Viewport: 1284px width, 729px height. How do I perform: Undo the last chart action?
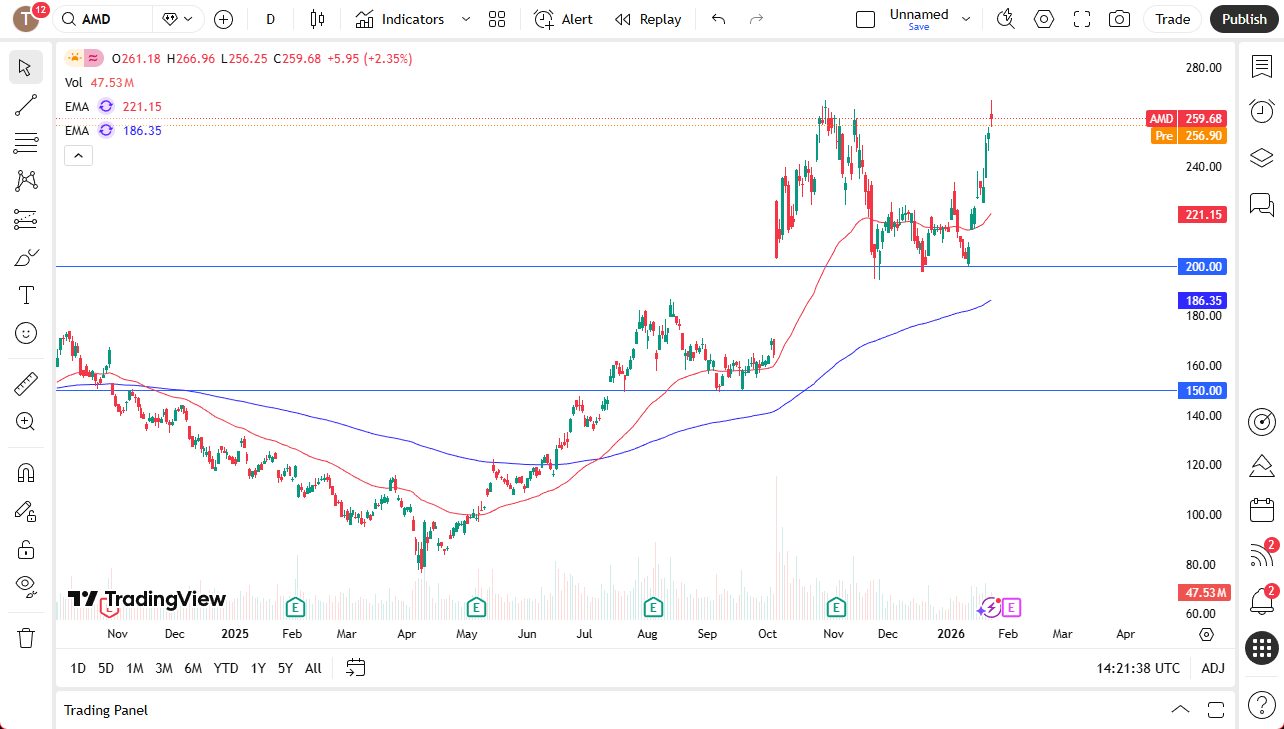[x=718, y=19]
